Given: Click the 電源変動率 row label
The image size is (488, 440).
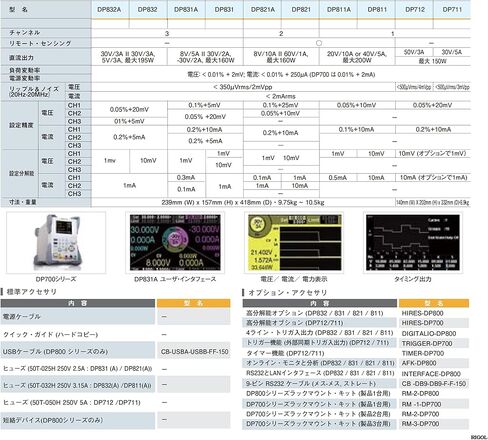Looking at the screenshot, I should tap(24, 78).
